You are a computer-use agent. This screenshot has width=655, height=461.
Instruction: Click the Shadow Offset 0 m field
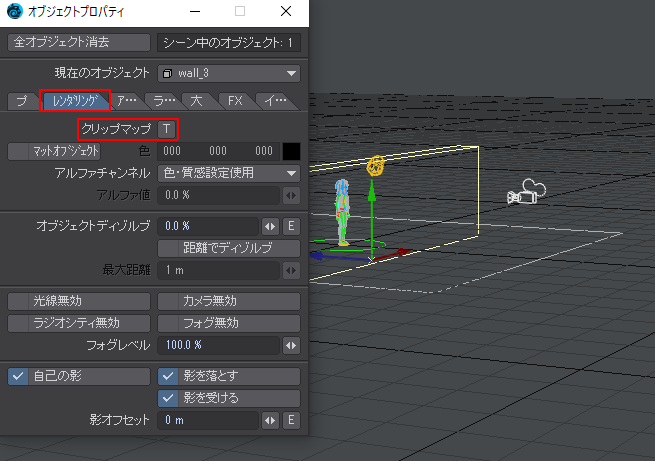208,420
